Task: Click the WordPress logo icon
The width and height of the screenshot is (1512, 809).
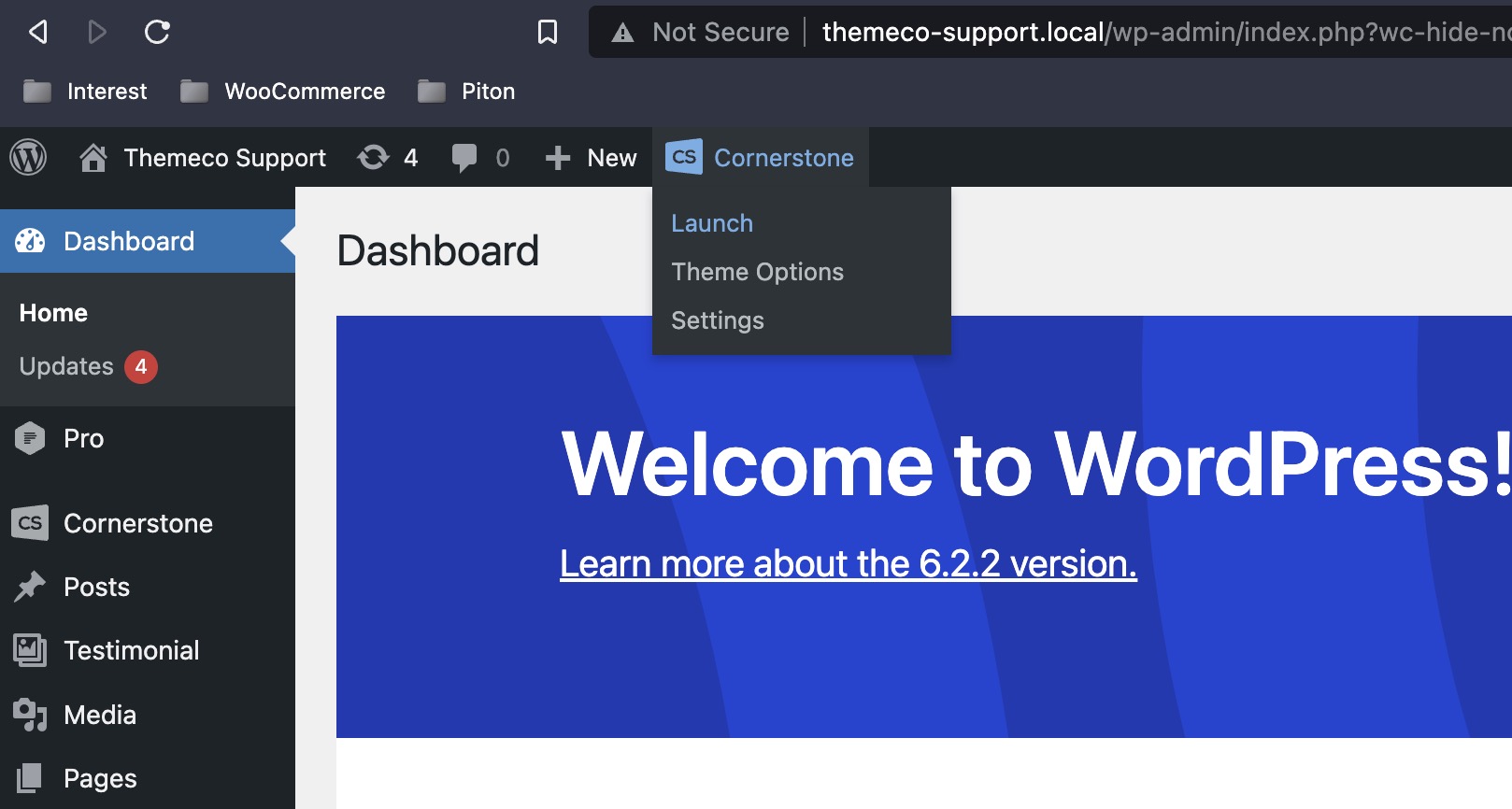Action: click(x=28, y=157)
